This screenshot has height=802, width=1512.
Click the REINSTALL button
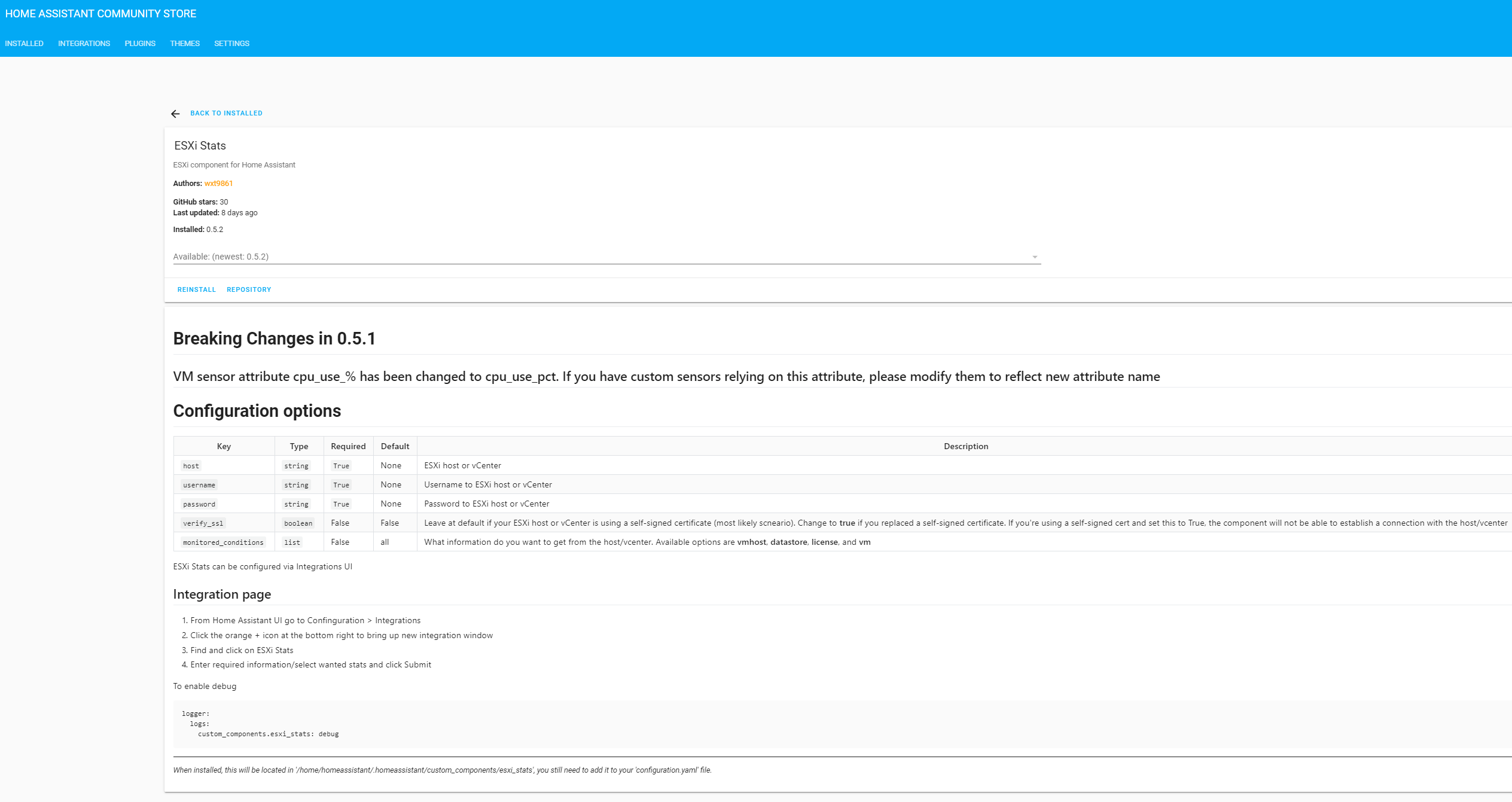(196, 289)
